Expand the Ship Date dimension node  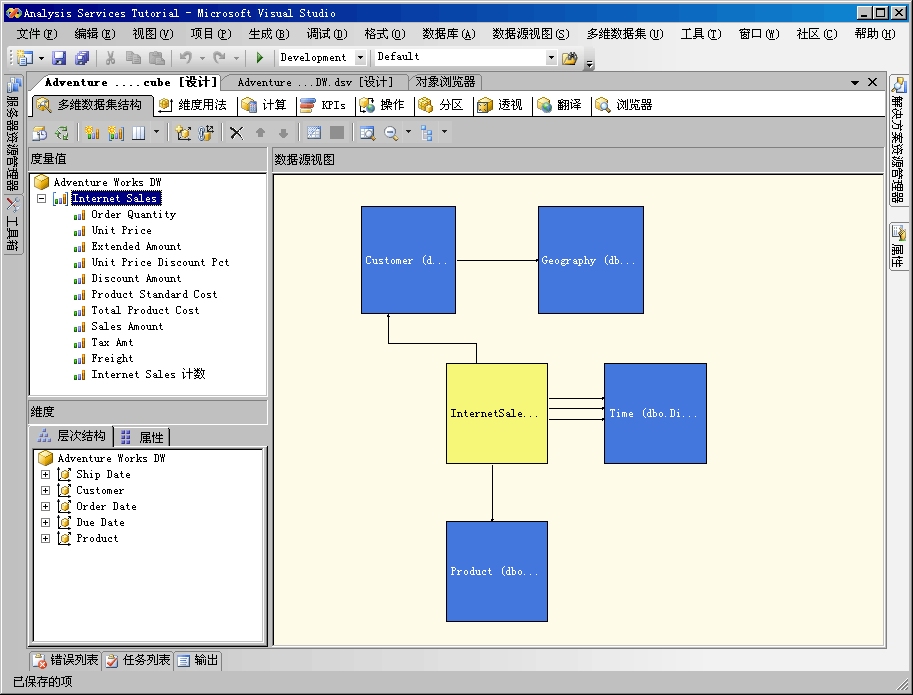[x=45, y=475]
